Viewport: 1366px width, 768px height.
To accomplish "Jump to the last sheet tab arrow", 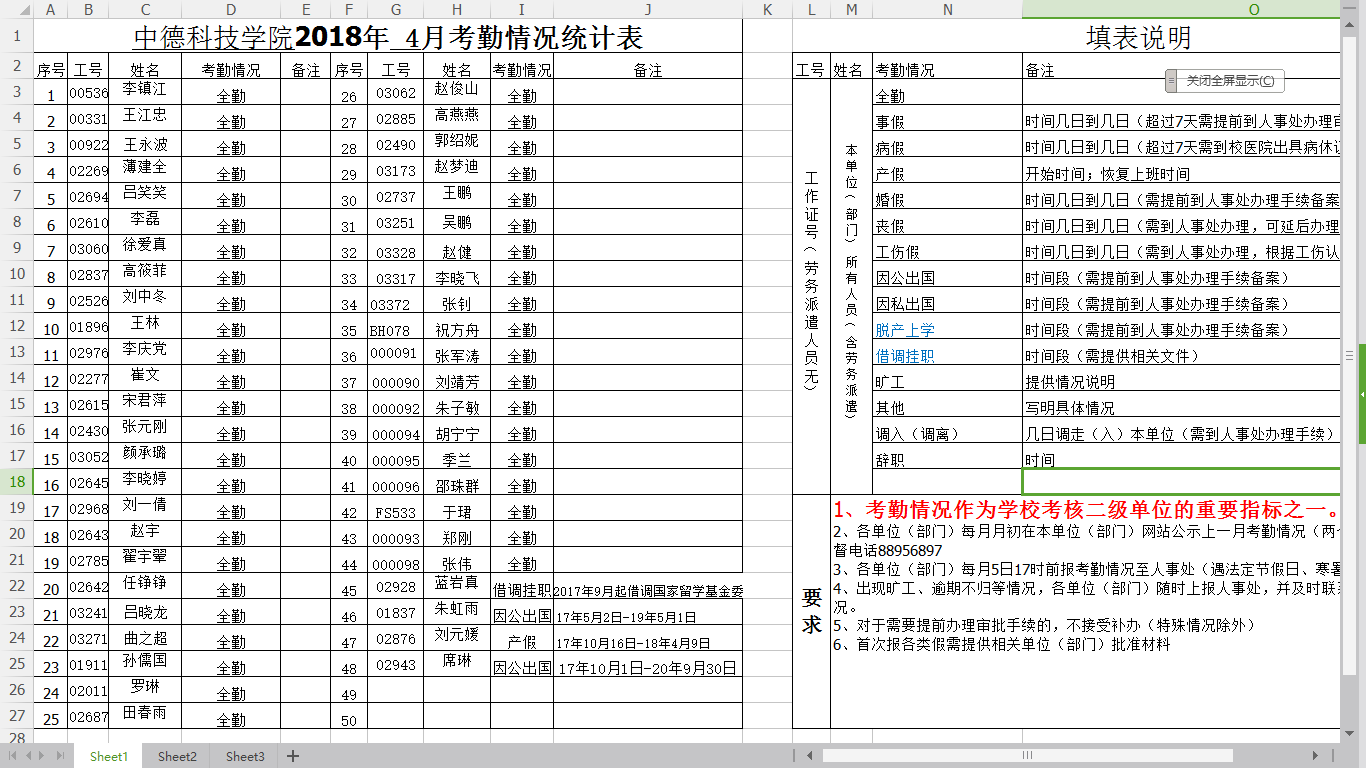I will pyautogui.click(x=59, y=756).
